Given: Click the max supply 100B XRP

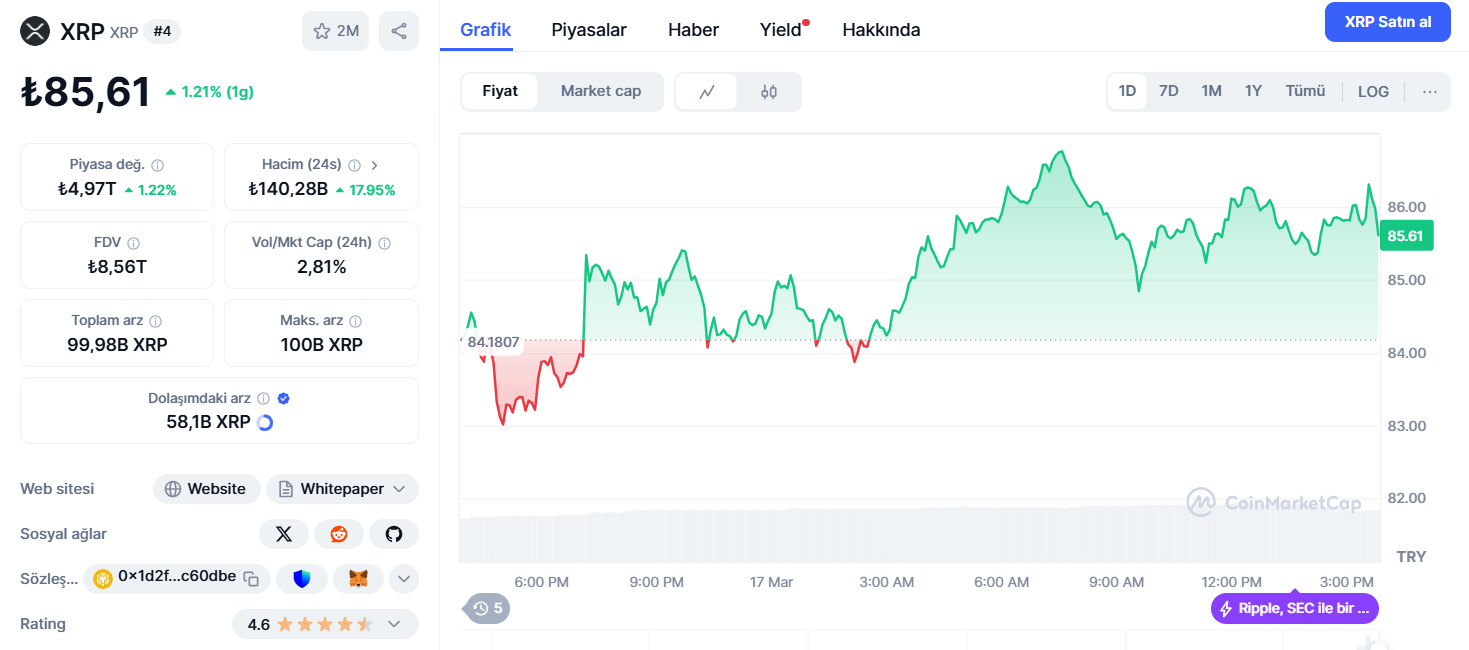Looking at the screenshot, I should click(322, 345).
